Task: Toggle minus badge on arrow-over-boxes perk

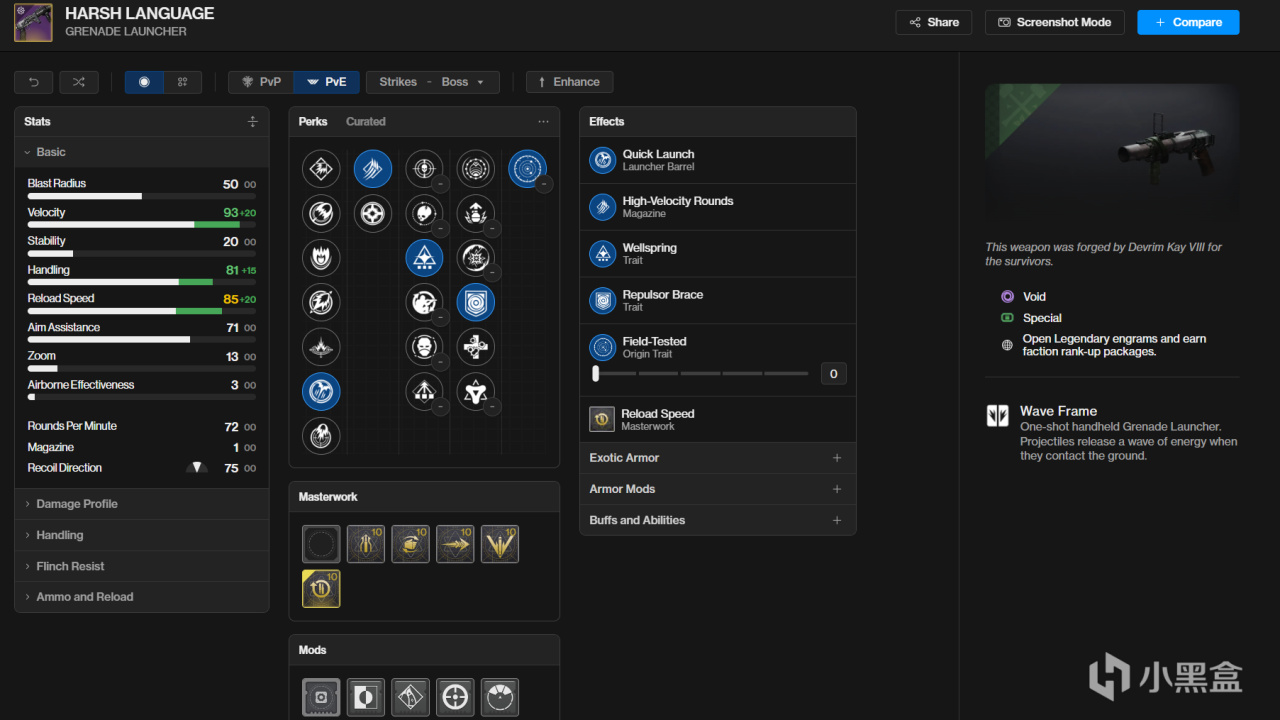Action: [440, 406]
